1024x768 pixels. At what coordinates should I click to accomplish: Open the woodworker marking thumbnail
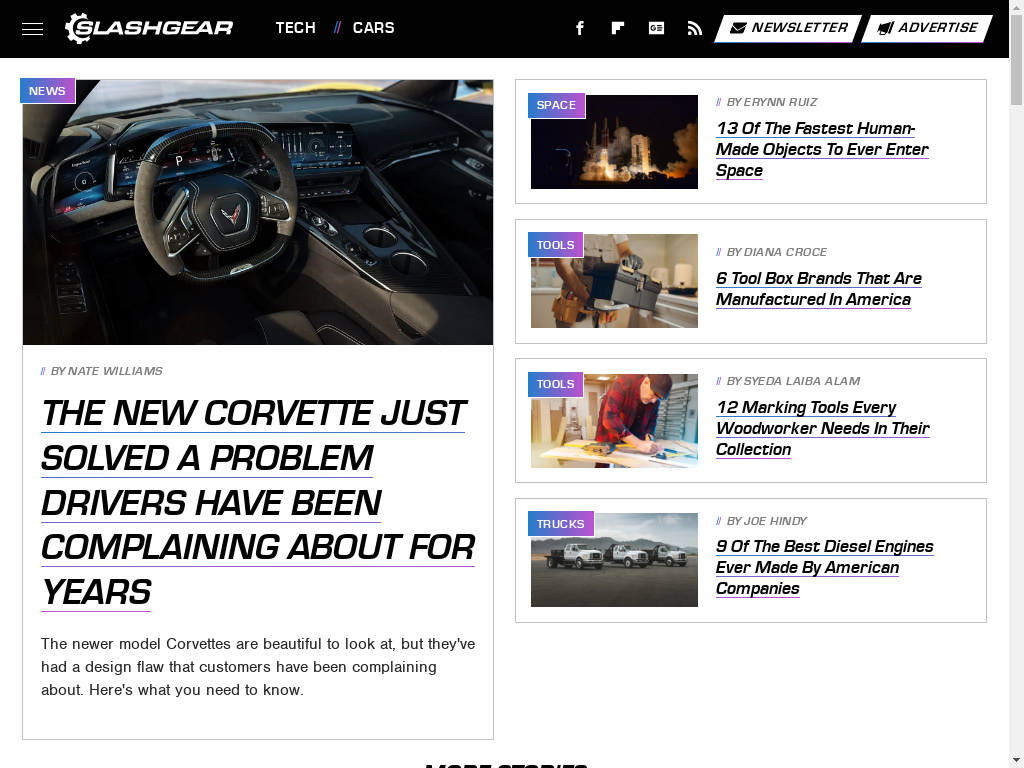coord(614,421)
